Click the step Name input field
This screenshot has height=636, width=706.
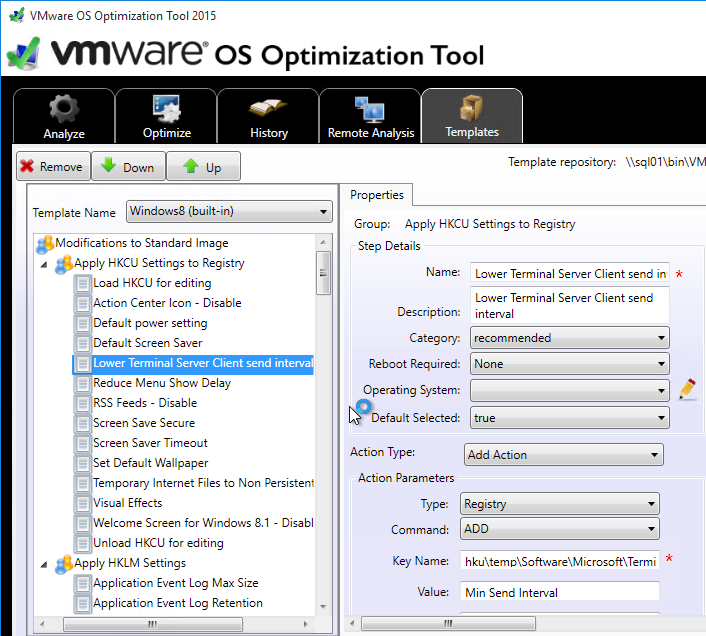[x=570, y=274]
